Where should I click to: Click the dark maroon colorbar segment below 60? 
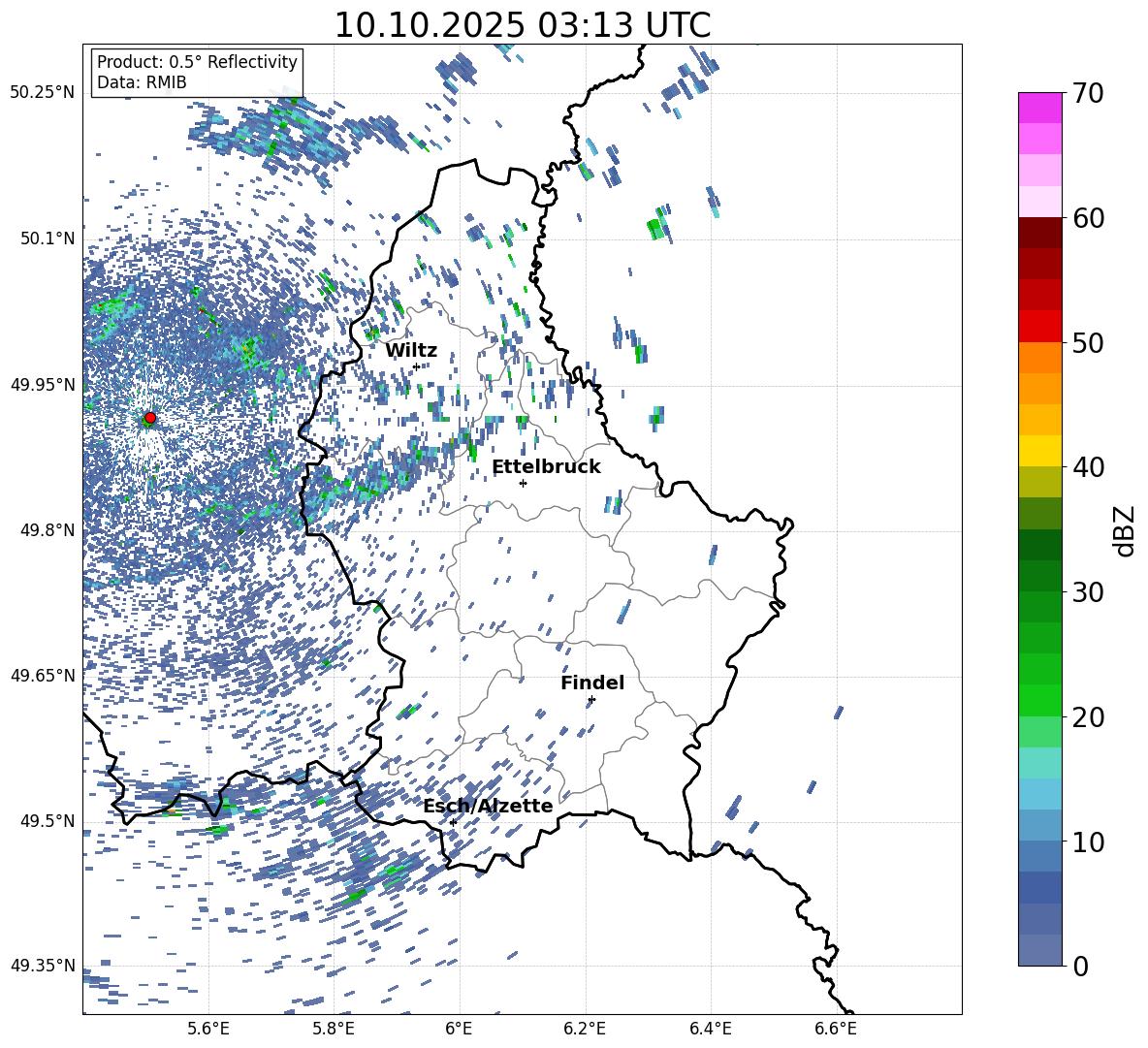(x=1040, y=233)
